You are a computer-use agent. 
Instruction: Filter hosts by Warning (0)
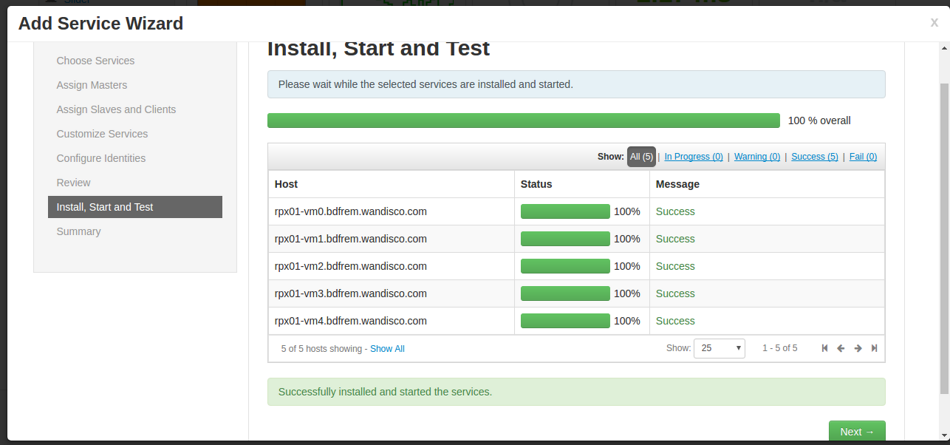(x=757, y=156)
